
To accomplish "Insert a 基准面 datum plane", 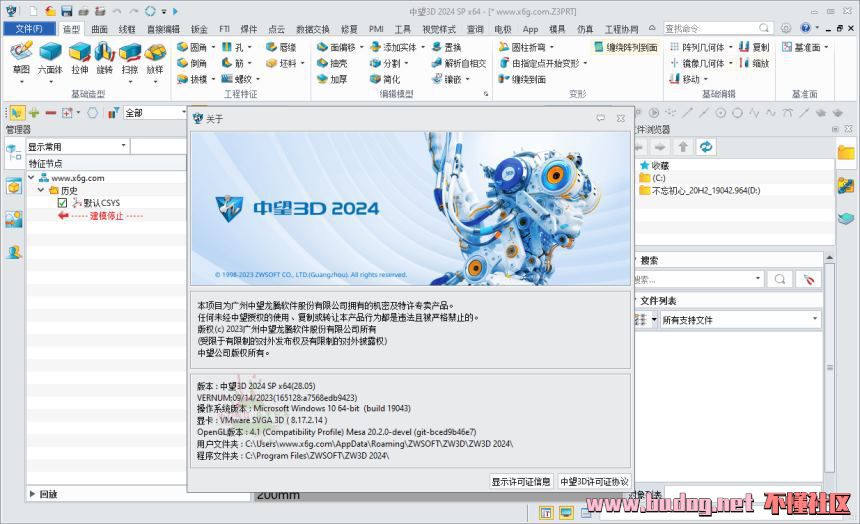I will [801, 47].
